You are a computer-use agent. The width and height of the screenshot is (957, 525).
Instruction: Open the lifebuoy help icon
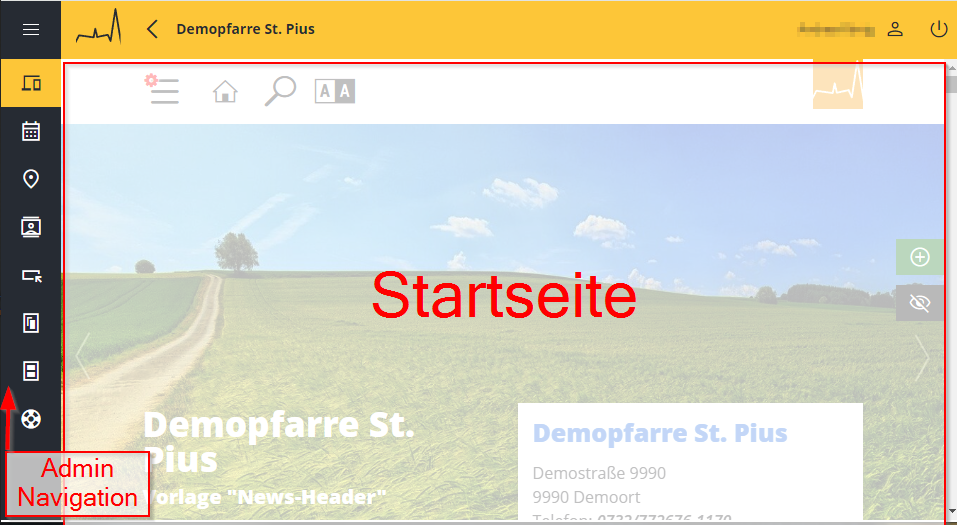(x=30, y=420)
